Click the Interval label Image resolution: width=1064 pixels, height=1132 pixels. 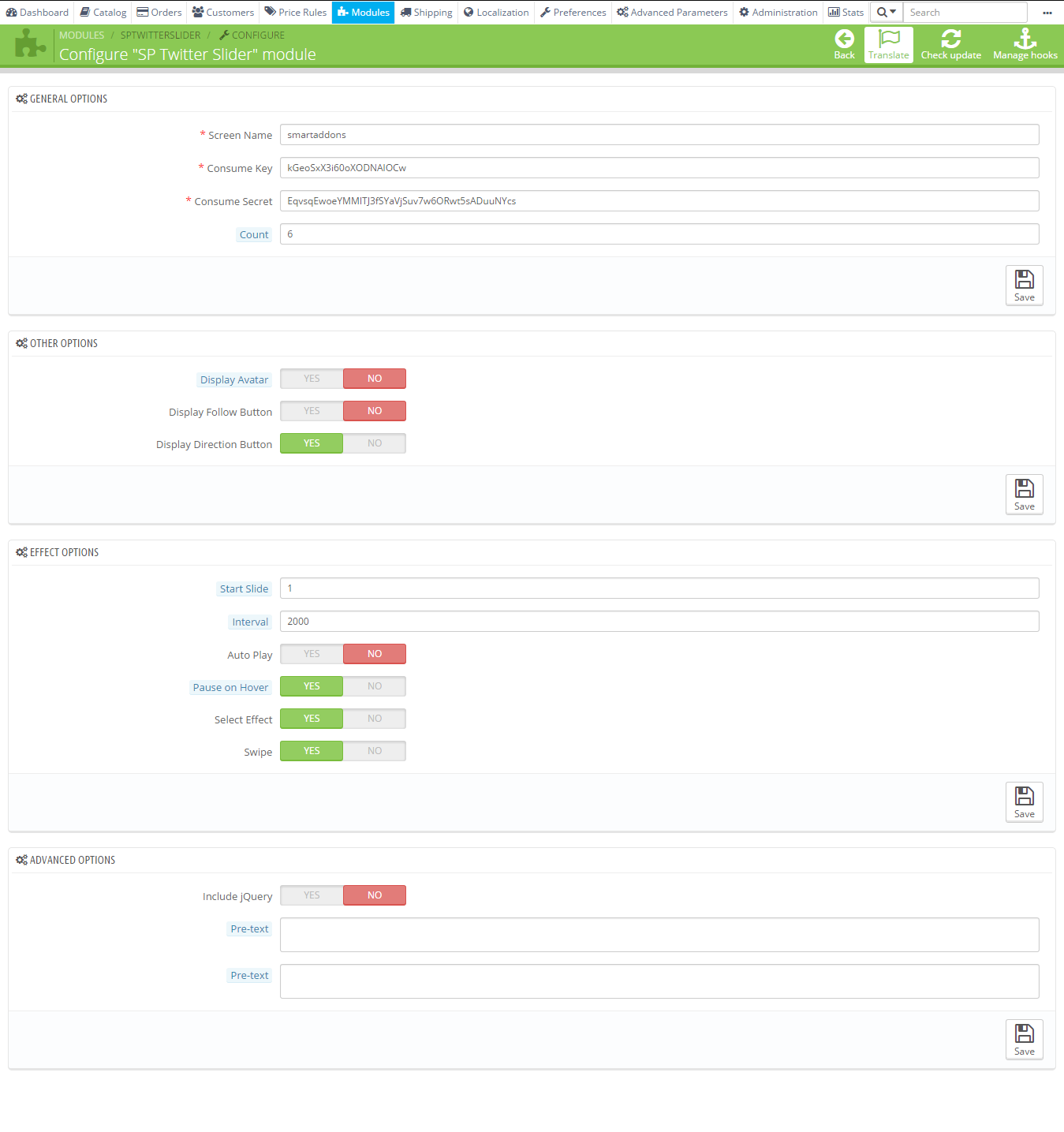[250, 622]
